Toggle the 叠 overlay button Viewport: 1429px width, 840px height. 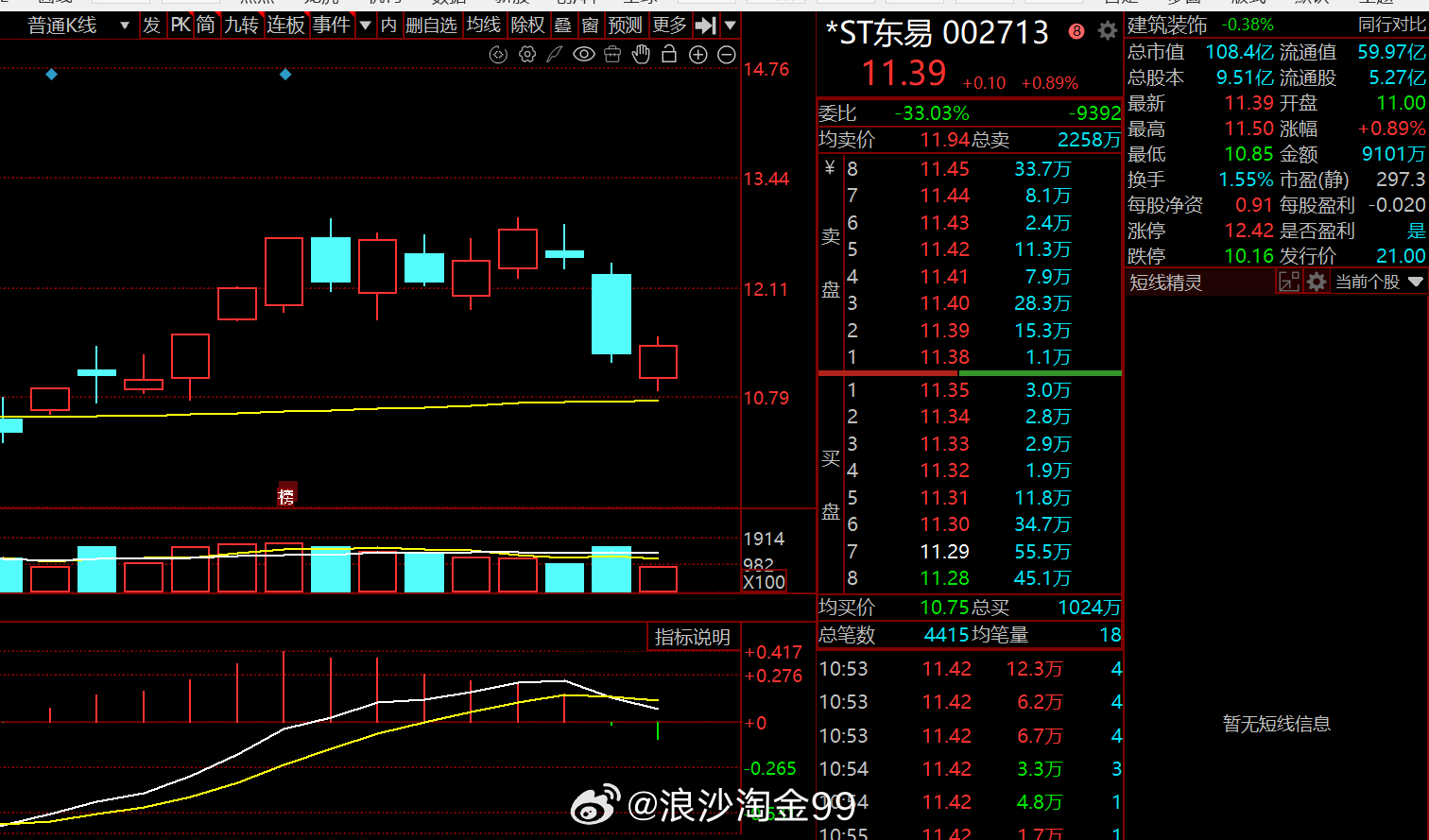pos(563,26)
